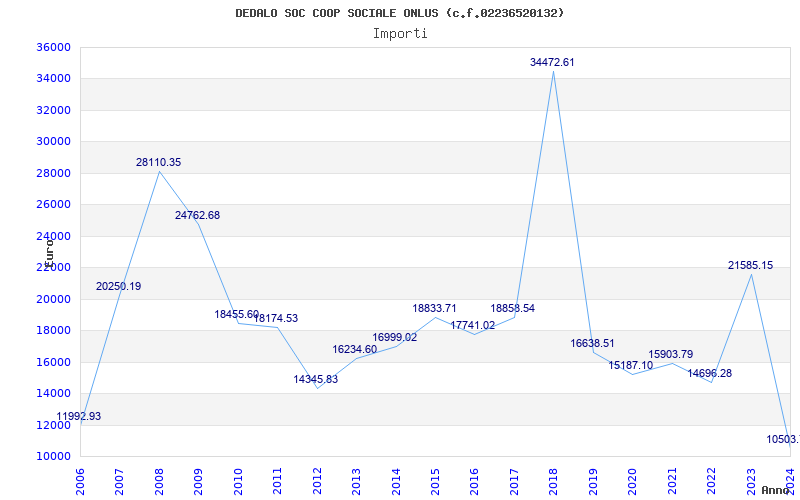Click y-axis value 20000
800x500 pixels.
click(x=53, y=299)
